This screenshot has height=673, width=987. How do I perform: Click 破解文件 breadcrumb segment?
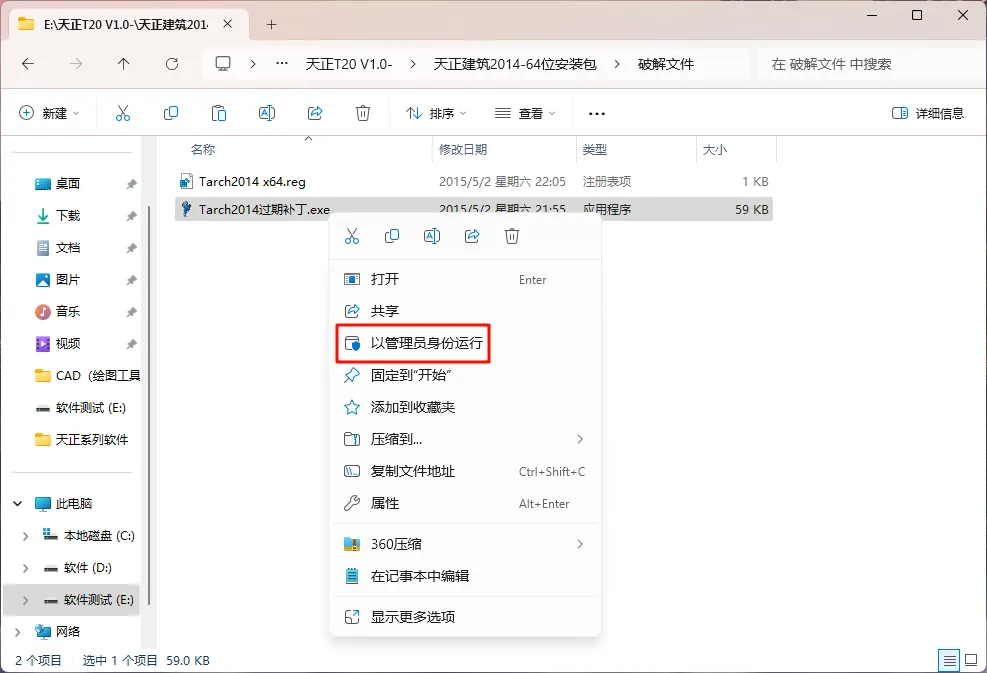(666, 64)
